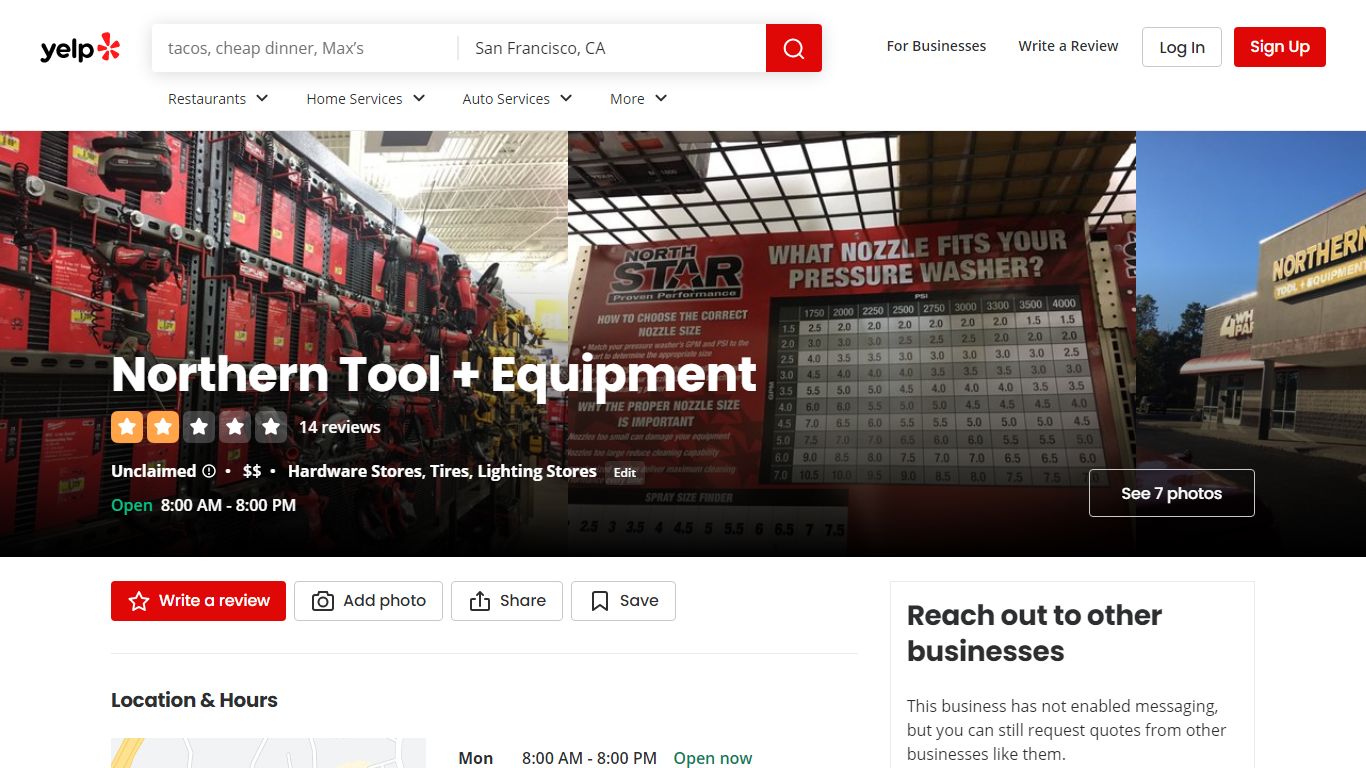
Task: Open the More categories dropdown
Action: [x=638, y=98]
